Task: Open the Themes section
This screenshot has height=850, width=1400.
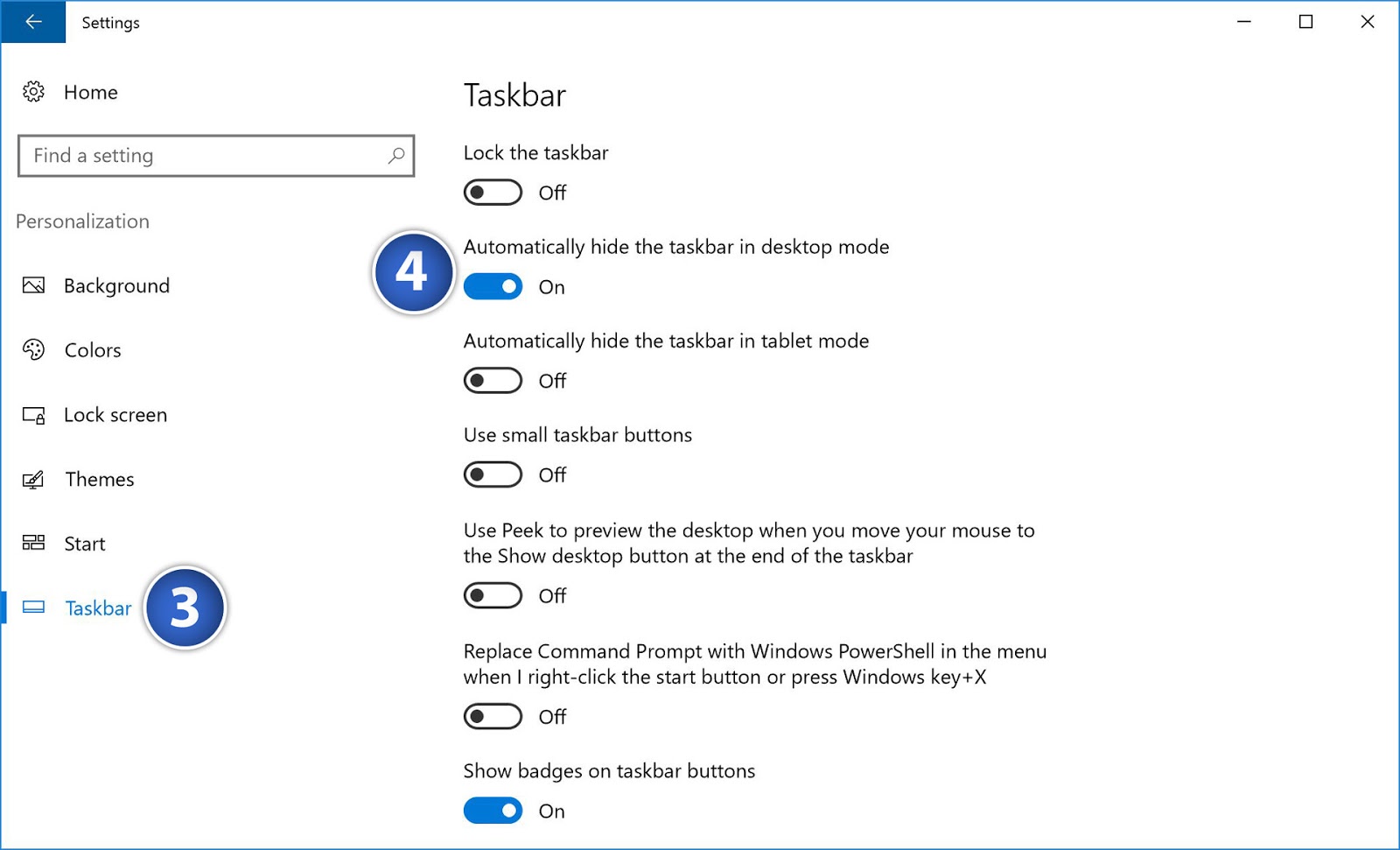Action: [x=100, y=479]
